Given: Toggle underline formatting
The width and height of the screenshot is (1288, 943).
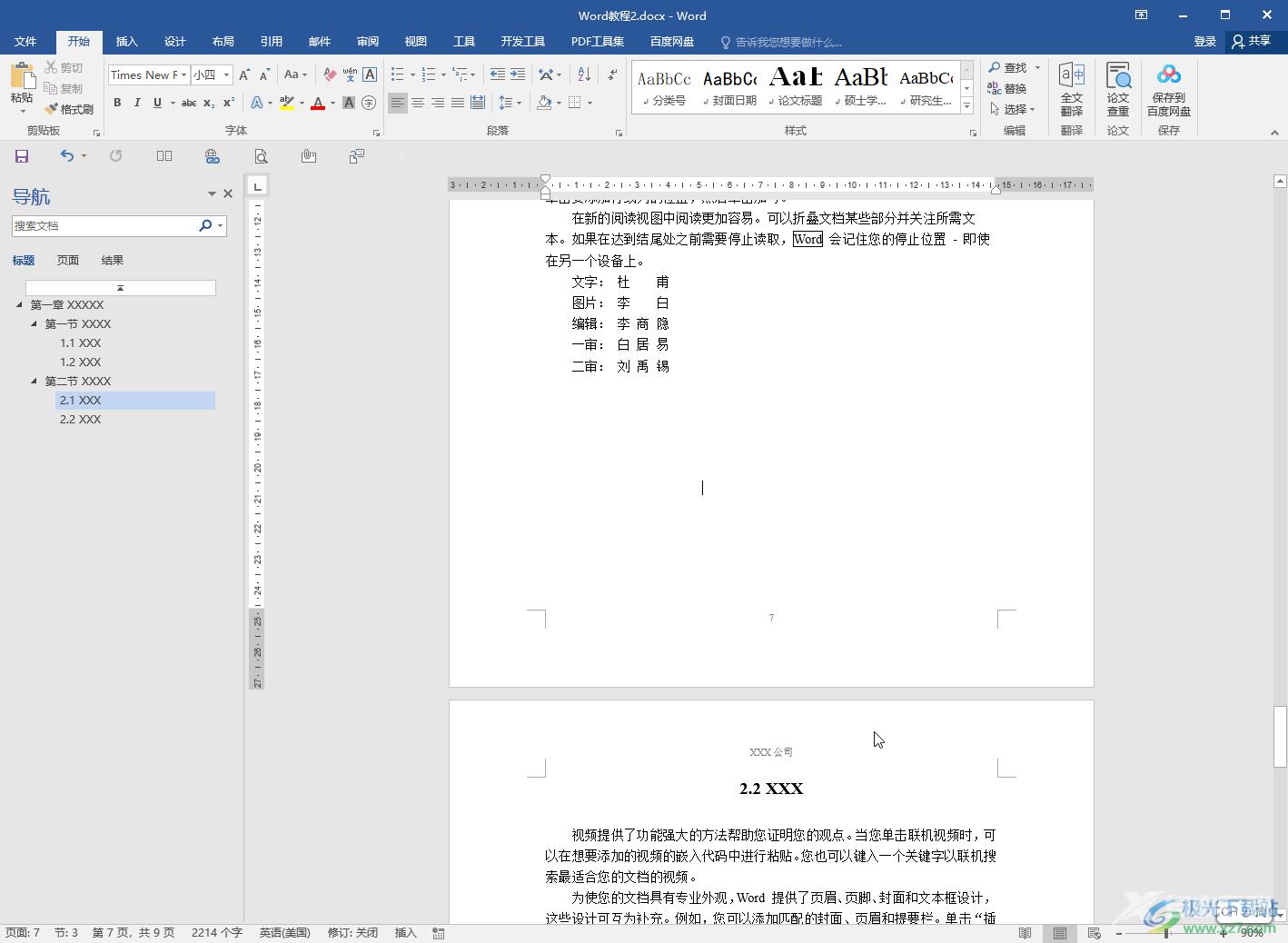Looking at the screenshot, I should pos(157,103).
